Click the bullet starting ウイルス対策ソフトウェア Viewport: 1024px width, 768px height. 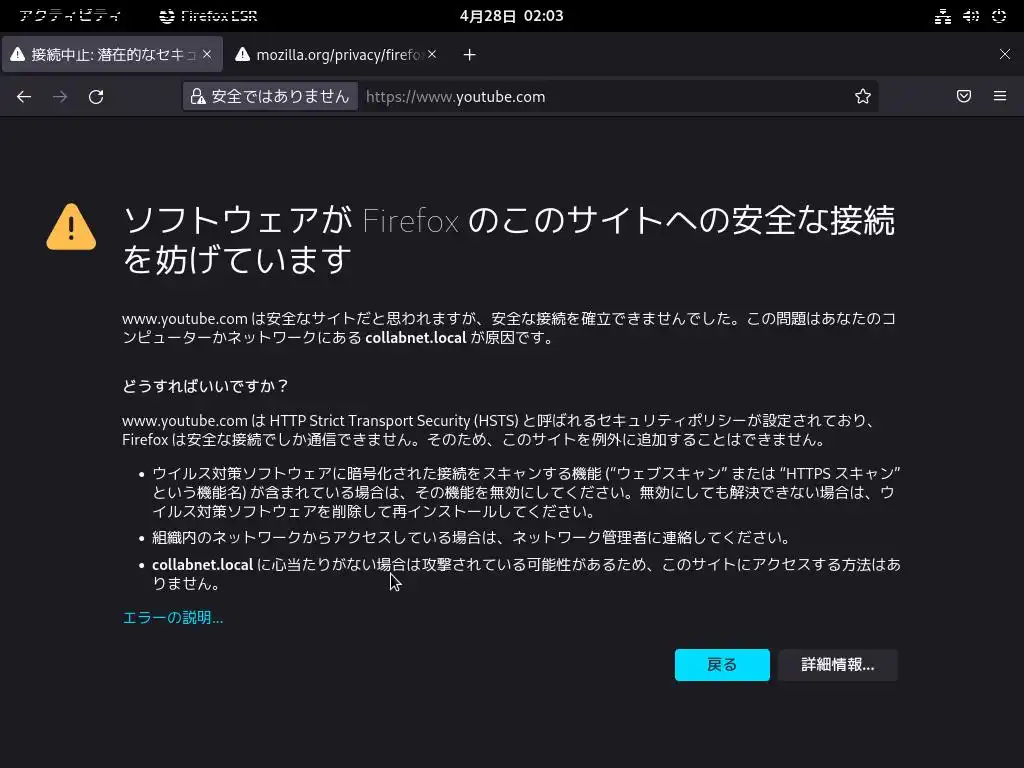coord(526,492)
